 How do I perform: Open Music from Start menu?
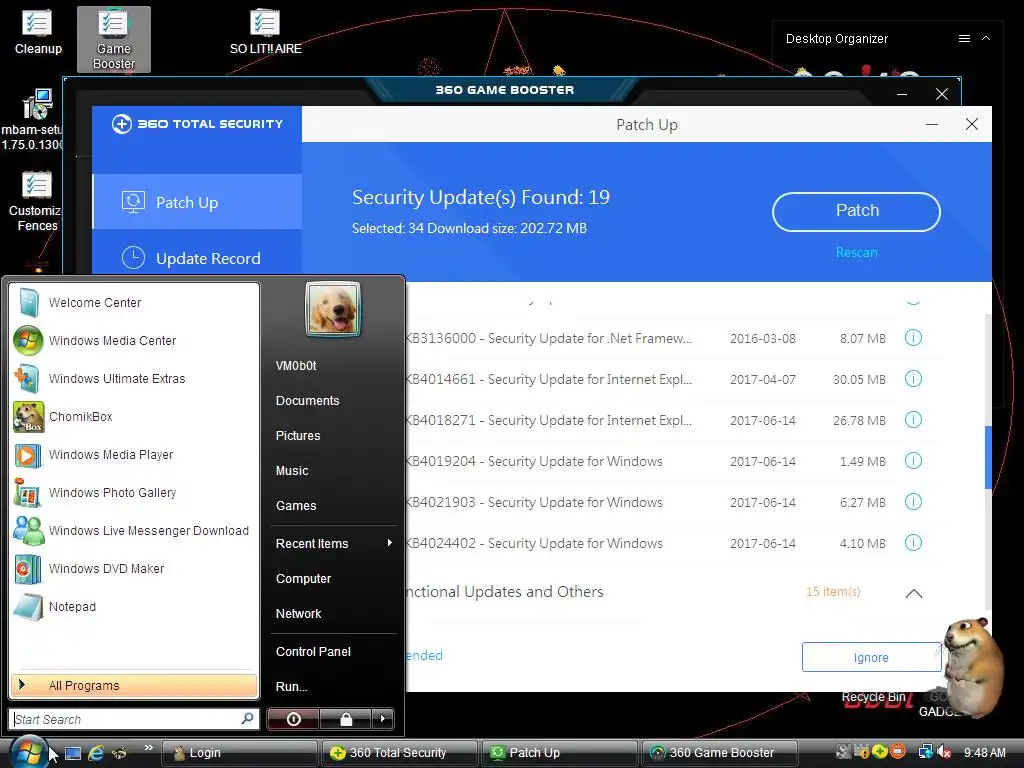292,471
